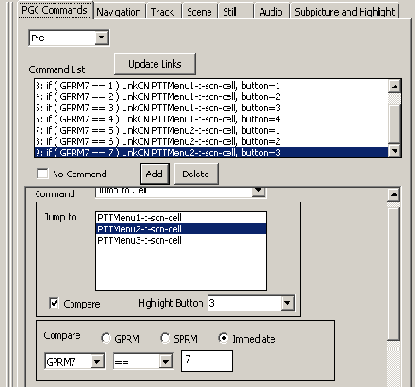The width and height of the screenshot is (415, 387).
Task: Click the Update Links button
Action: (x=155, y=64)
